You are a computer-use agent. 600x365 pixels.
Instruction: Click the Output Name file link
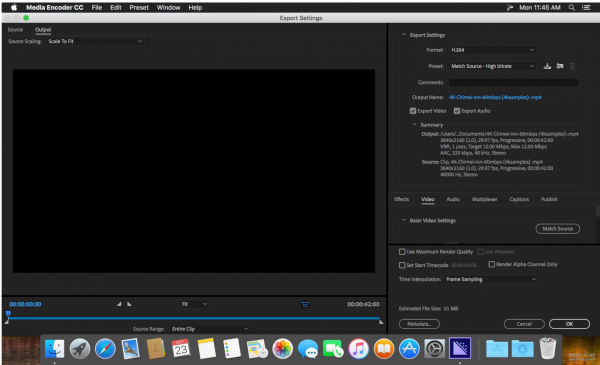[495, 97]
